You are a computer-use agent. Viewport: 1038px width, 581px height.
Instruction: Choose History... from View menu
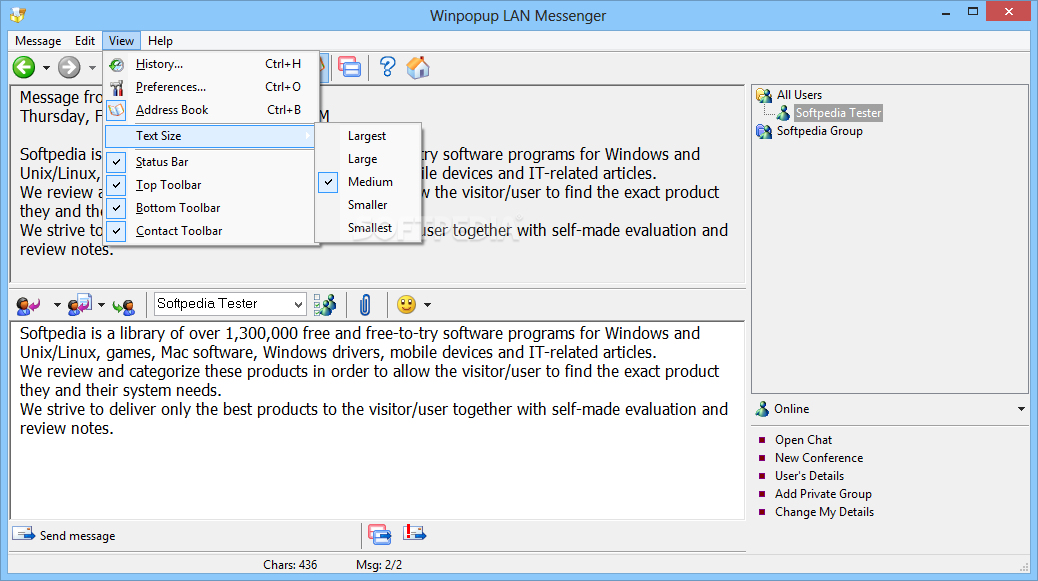click(x=211, y=64)
